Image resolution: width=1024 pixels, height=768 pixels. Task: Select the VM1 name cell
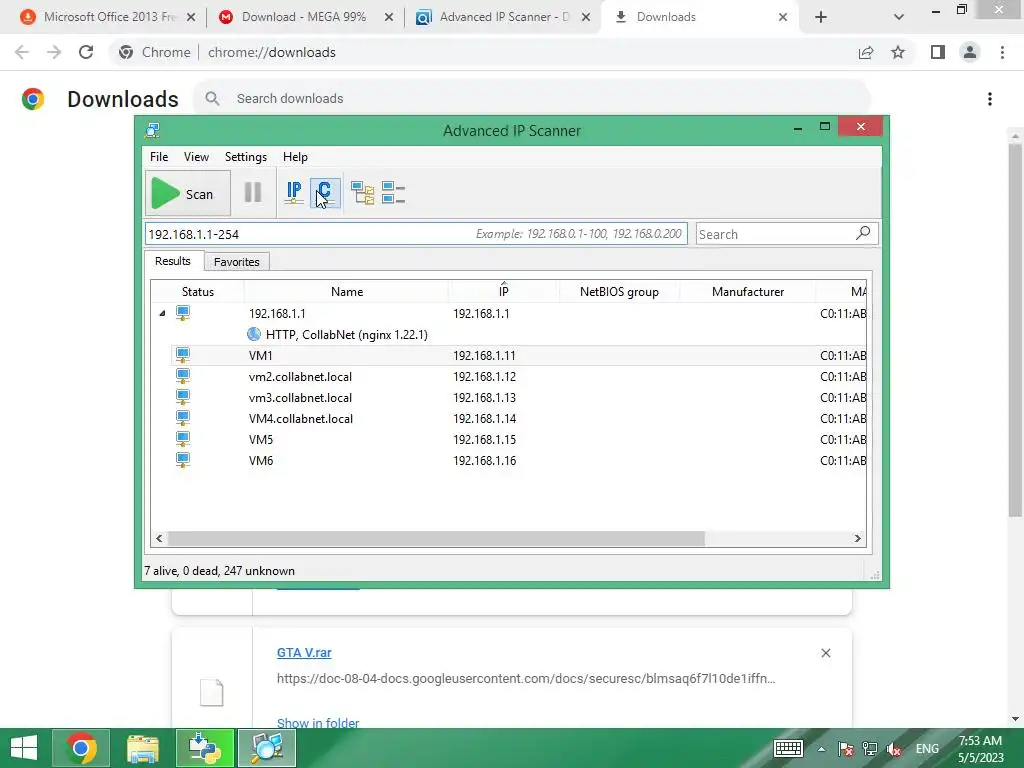pyautogui.click(x=261, y=355)
